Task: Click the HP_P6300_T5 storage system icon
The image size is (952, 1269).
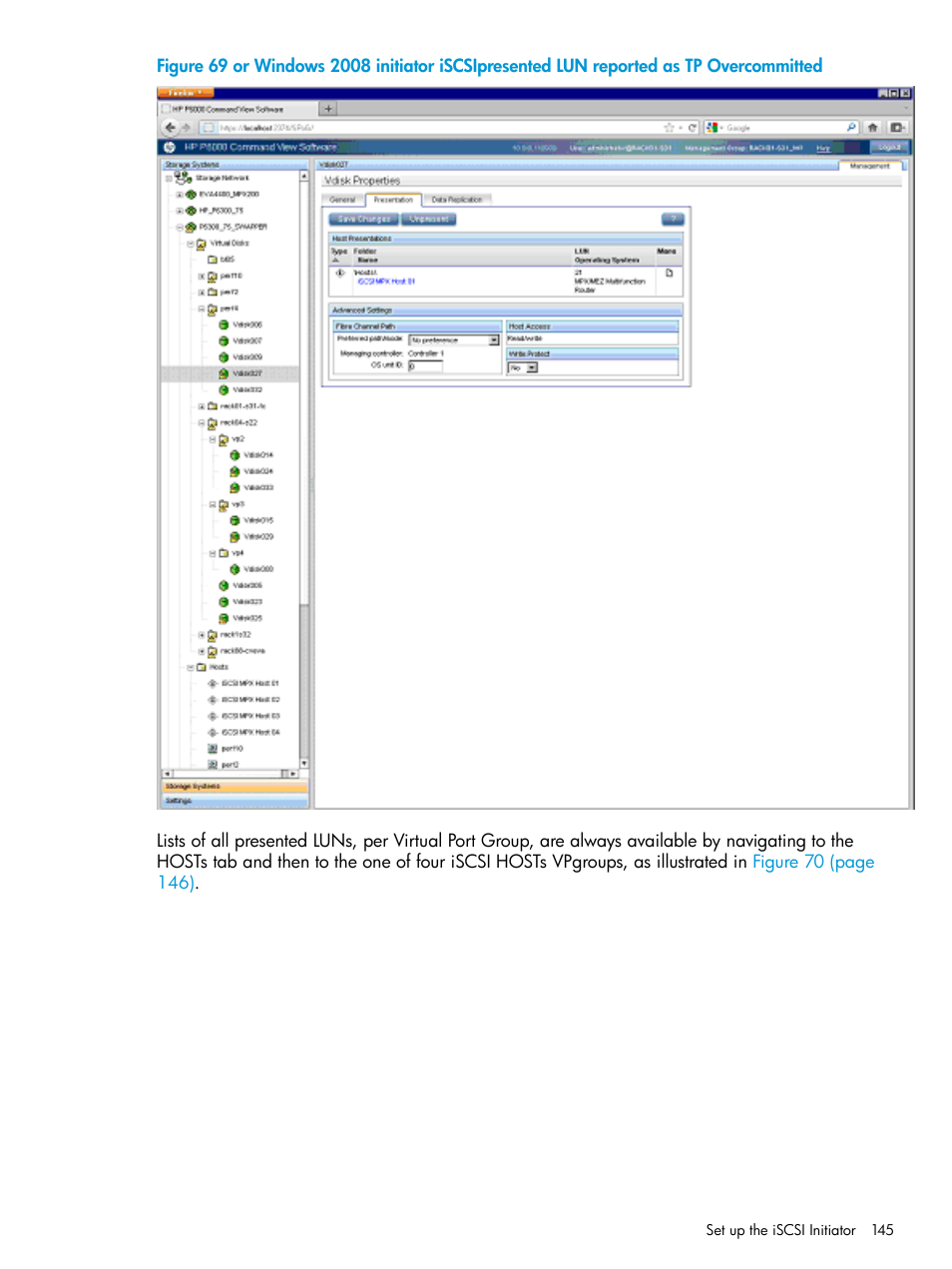Action: coord(191,211)
